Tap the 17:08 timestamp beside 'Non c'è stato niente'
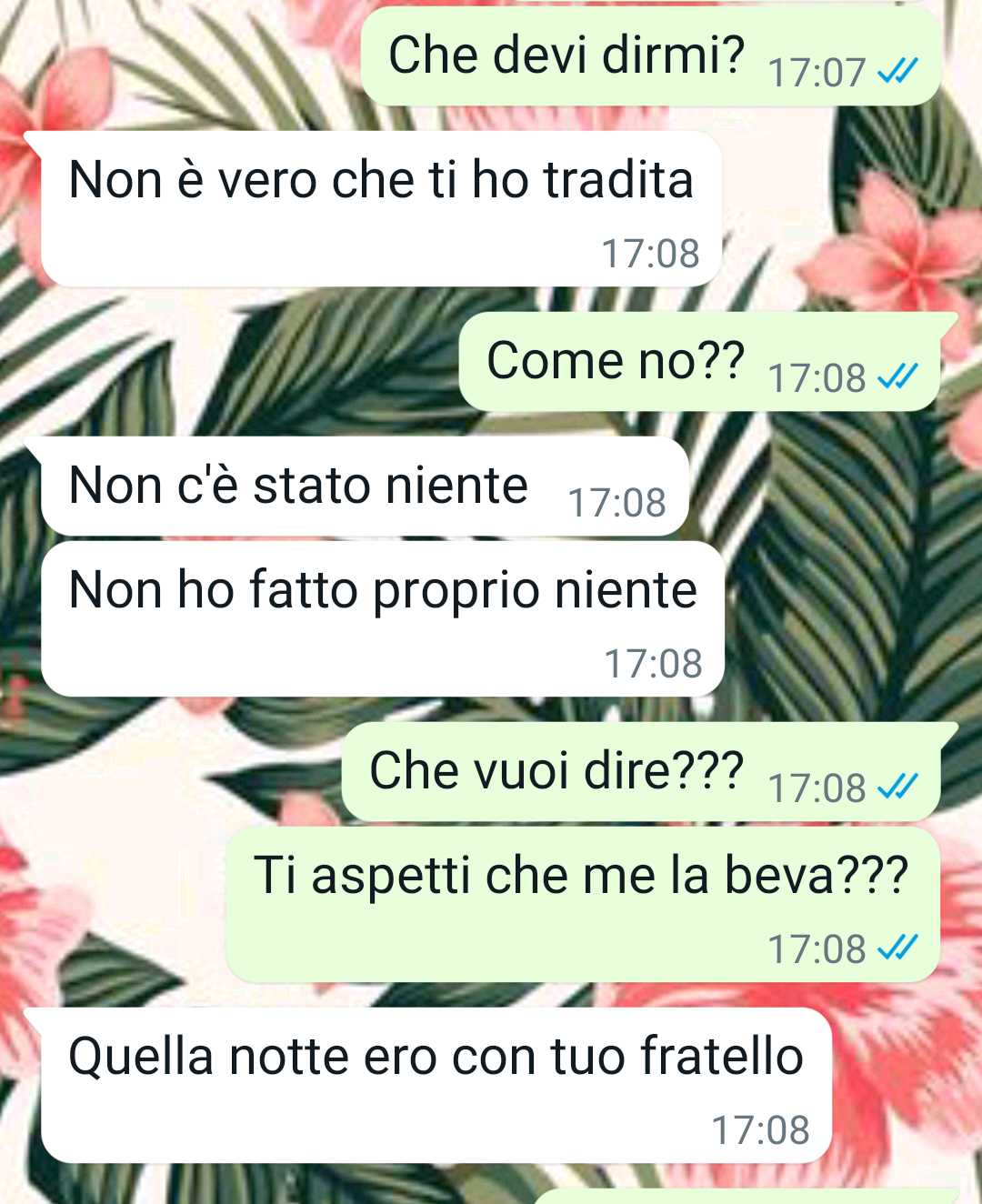Image resolution: width=982 pixels, height=1204 pixels. pyautogui.click(x=616, y=502)
